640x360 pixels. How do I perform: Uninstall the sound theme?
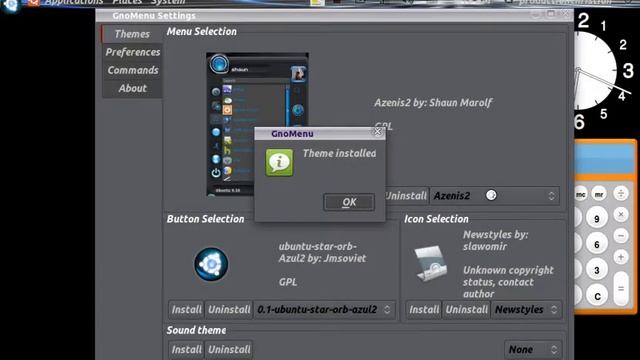229,349
